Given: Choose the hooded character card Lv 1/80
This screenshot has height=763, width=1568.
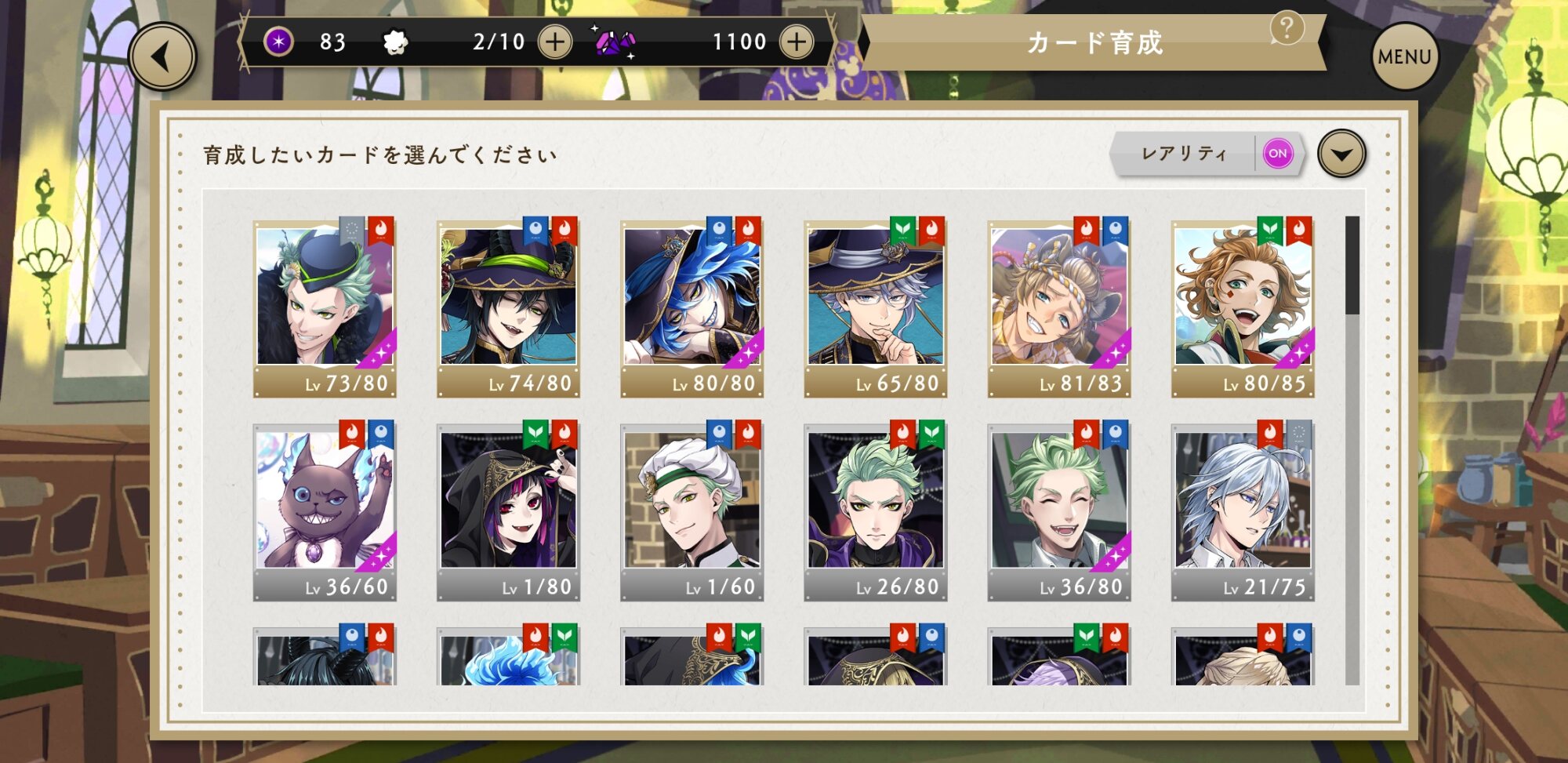Looking at the screenshot, I should click(508, 511).
